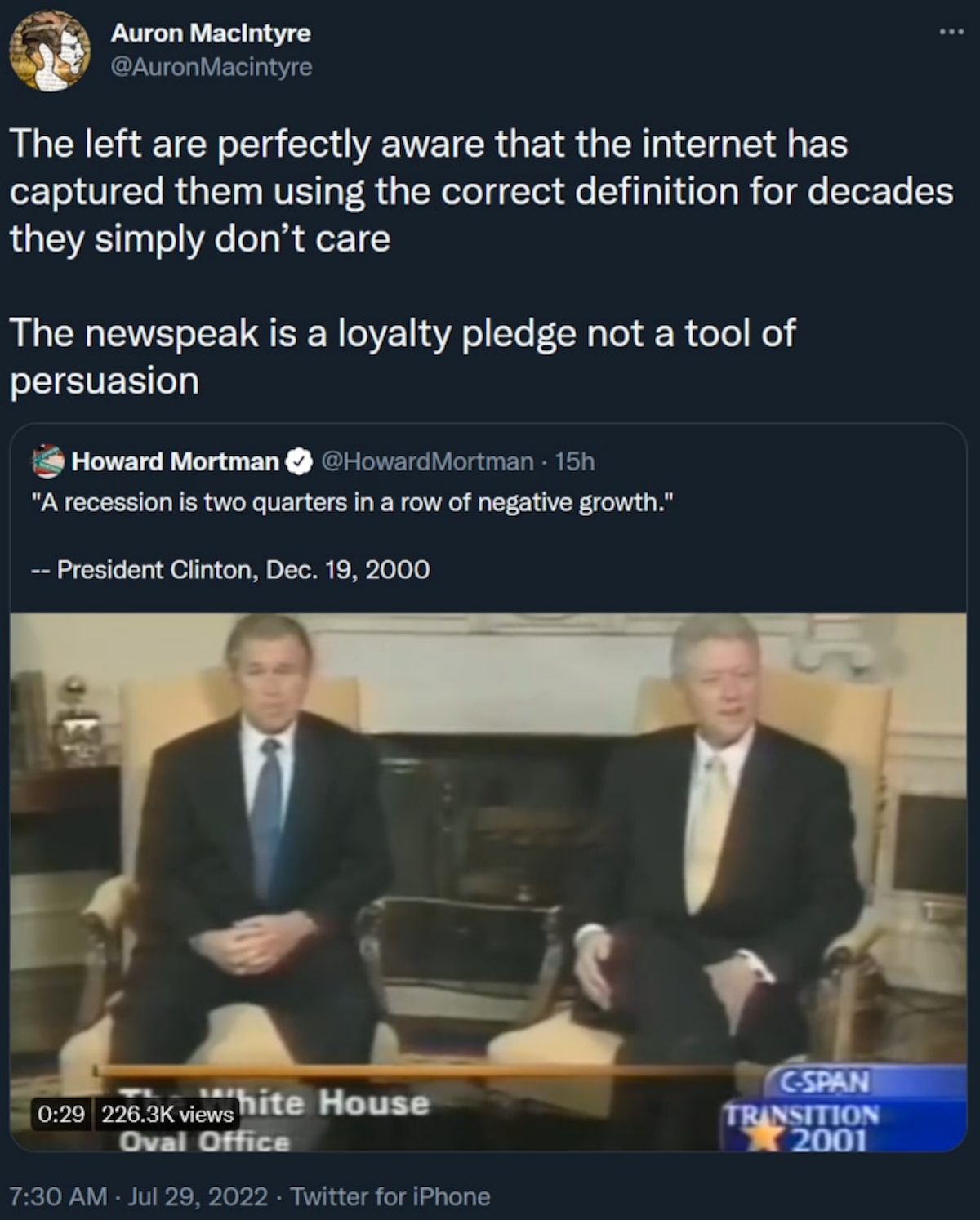Open Howard Mortman's profile via his name
The width and height of the screenshot is (980, 1220).
point(175,462)
